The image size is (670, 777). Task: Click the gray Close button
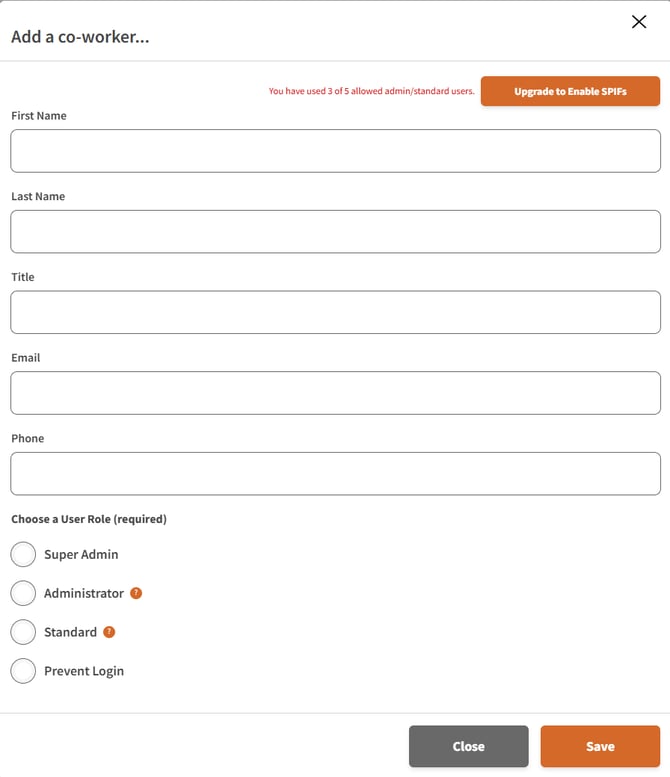point(469,746)
